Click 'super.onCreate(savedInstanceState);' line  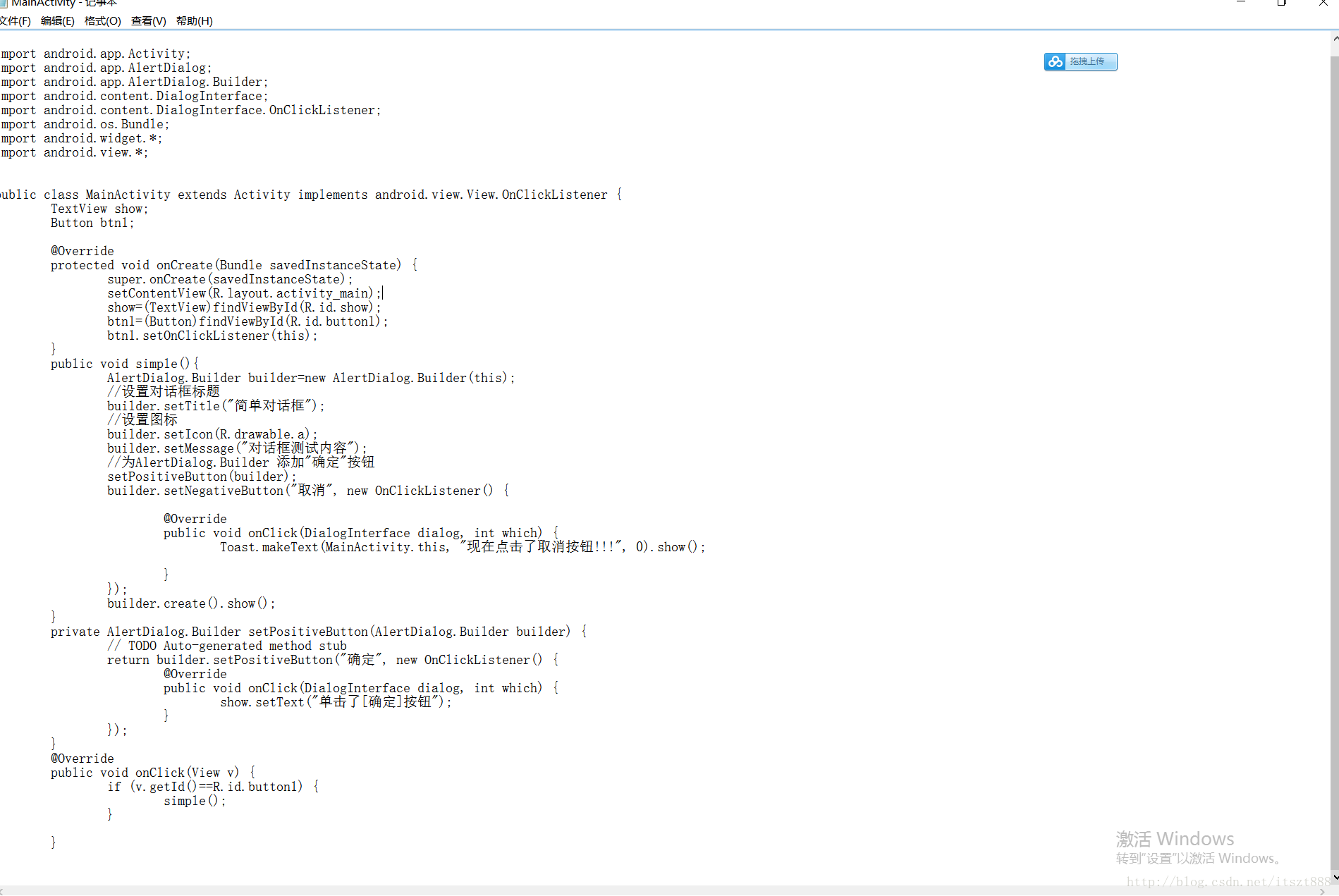[230, 279]
